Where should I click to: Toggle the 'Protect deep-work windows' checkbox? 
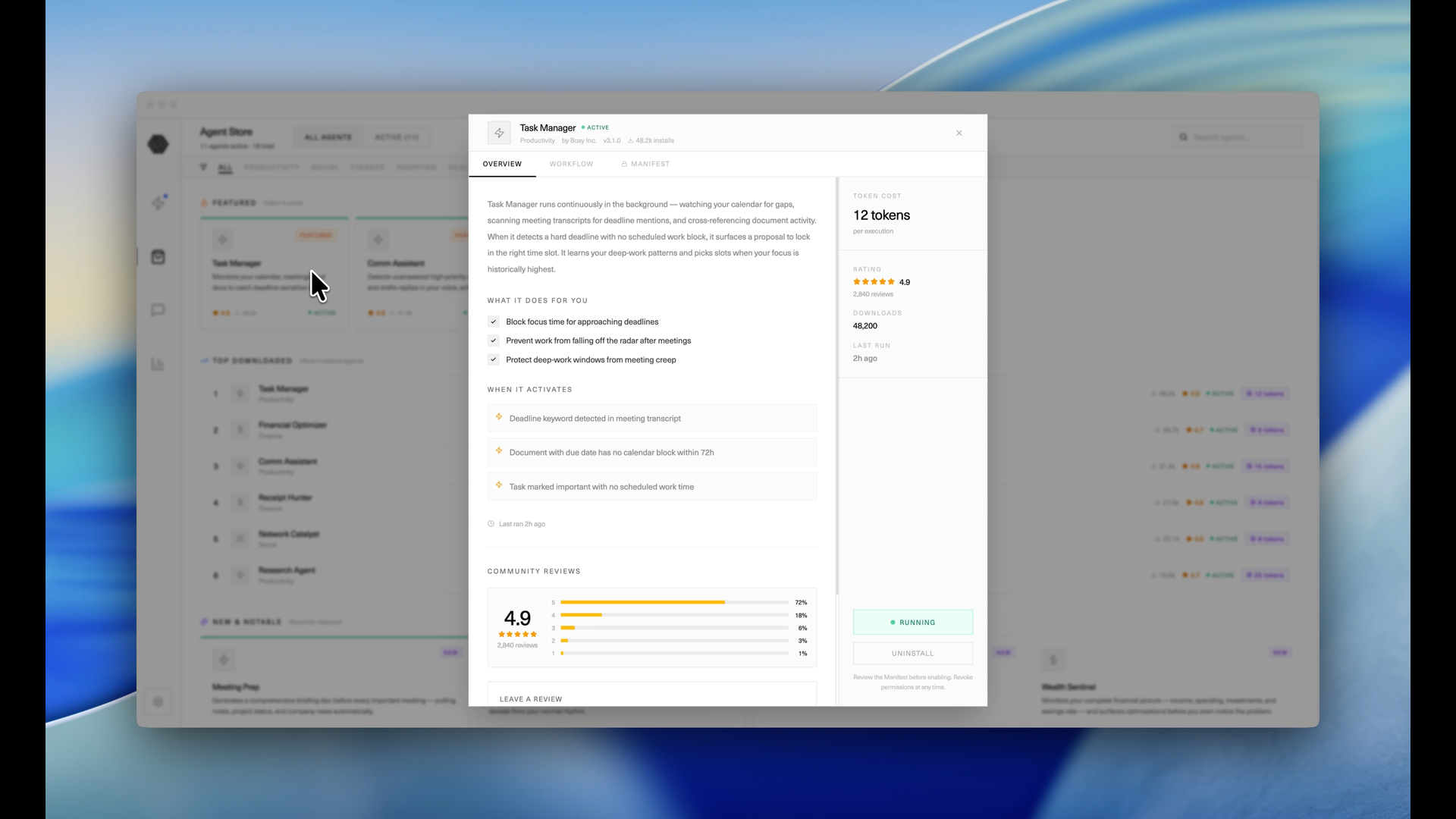[494, 359]
